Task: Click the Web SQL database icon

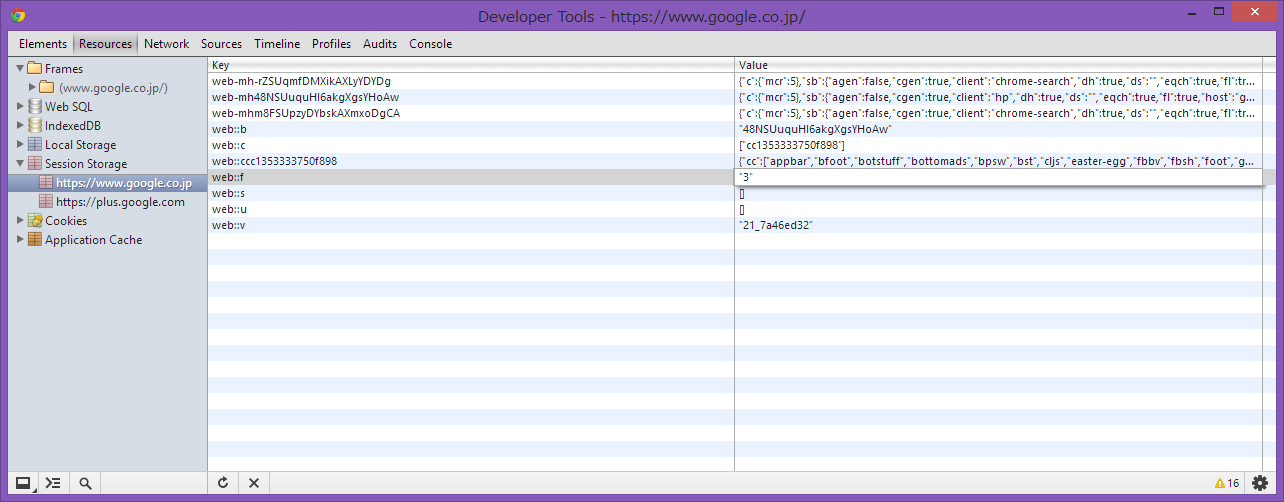Action: click(x=35, y=107)
